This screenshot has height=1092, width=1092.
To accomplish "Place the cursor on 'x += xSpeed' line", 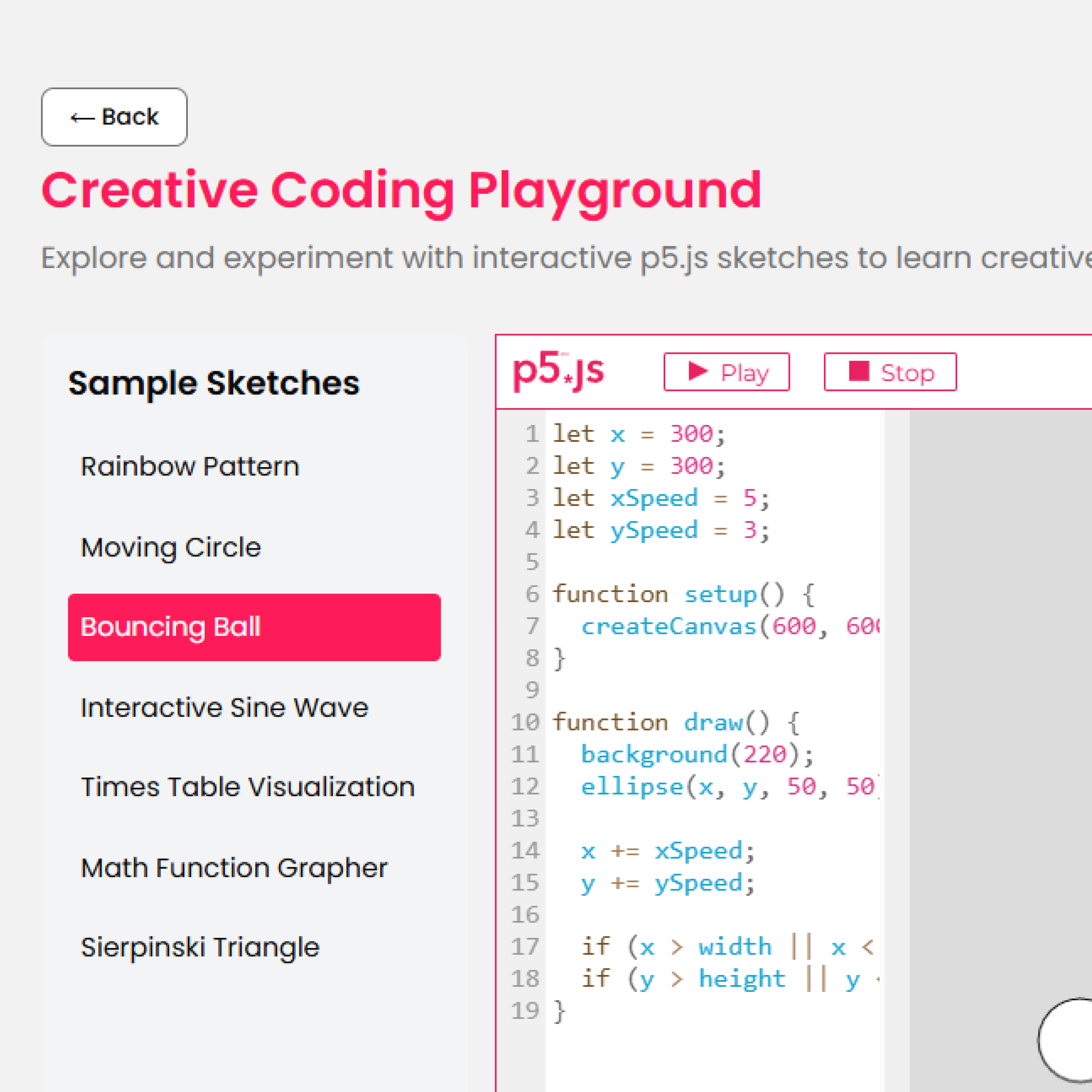I will (668, 851).
